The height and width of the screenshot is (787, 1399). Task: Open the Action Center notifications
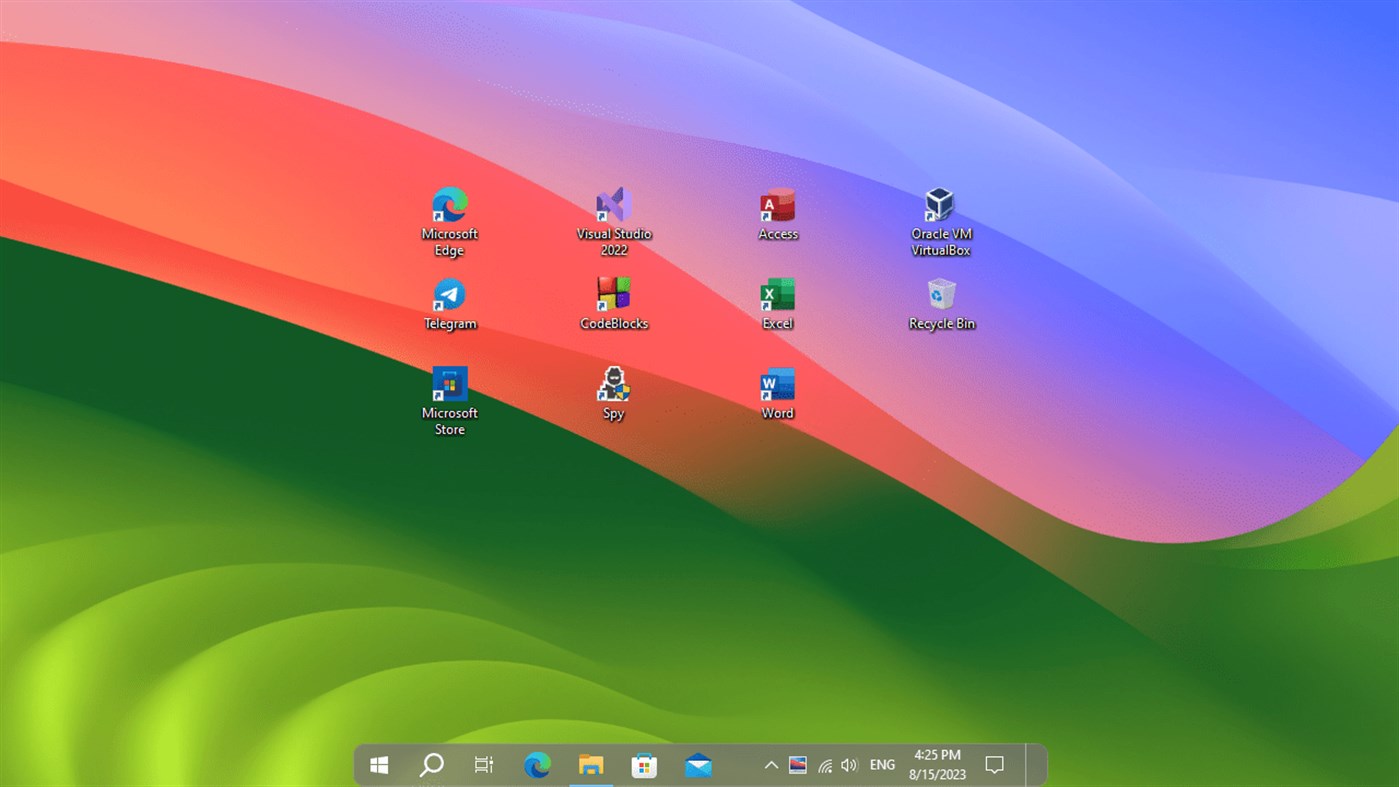[x=992, y=764]
